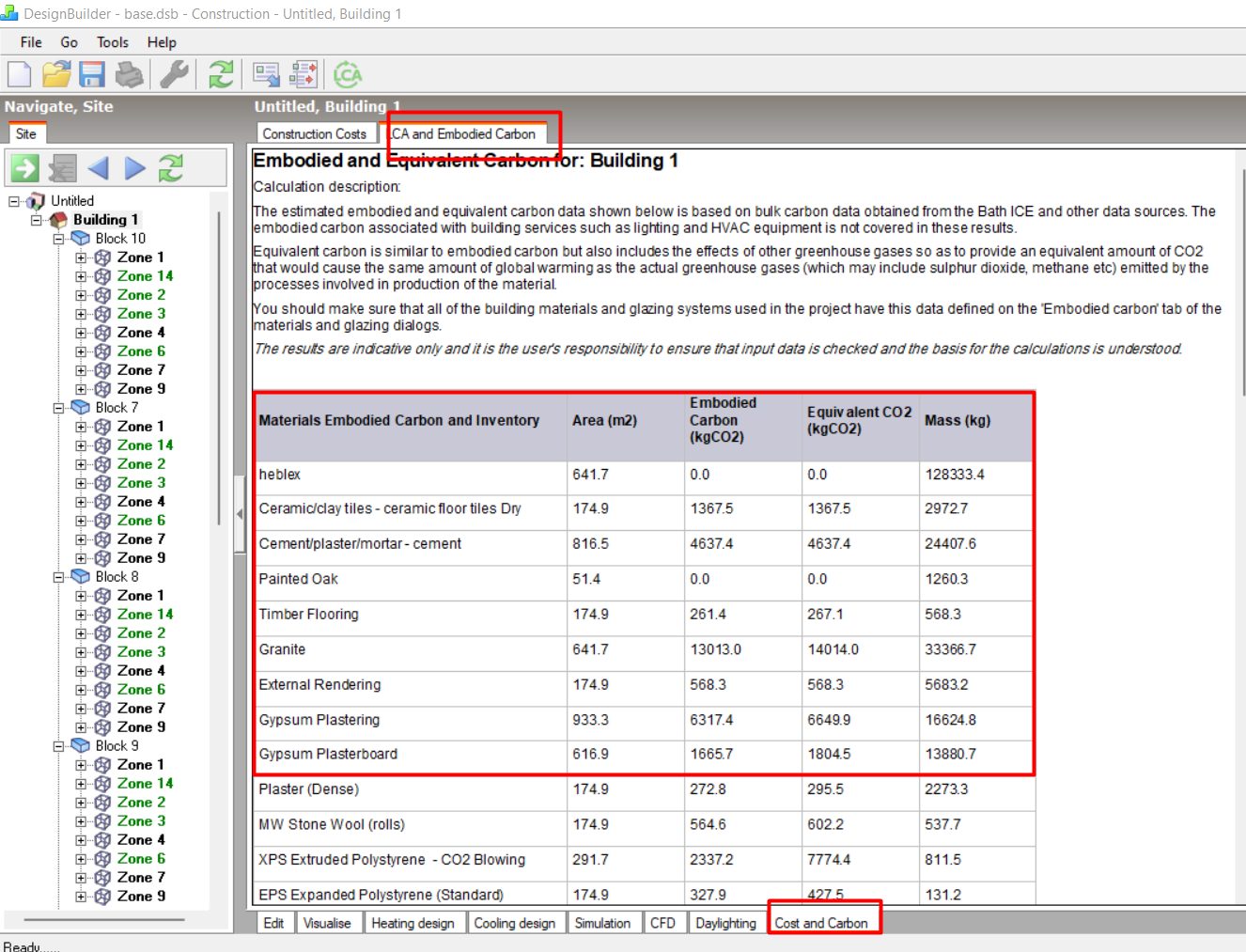Go to the Heating design tab
The width and height of the screenshot is (1246, 952).
pos(413,923)
